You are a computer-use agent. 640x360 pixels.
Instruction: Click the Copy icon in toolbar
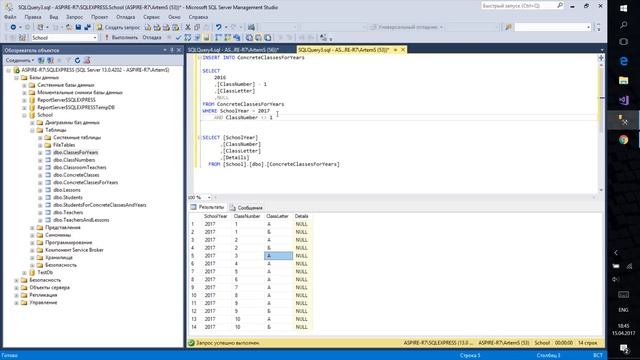pyautogui.click(x=197, y=27)
